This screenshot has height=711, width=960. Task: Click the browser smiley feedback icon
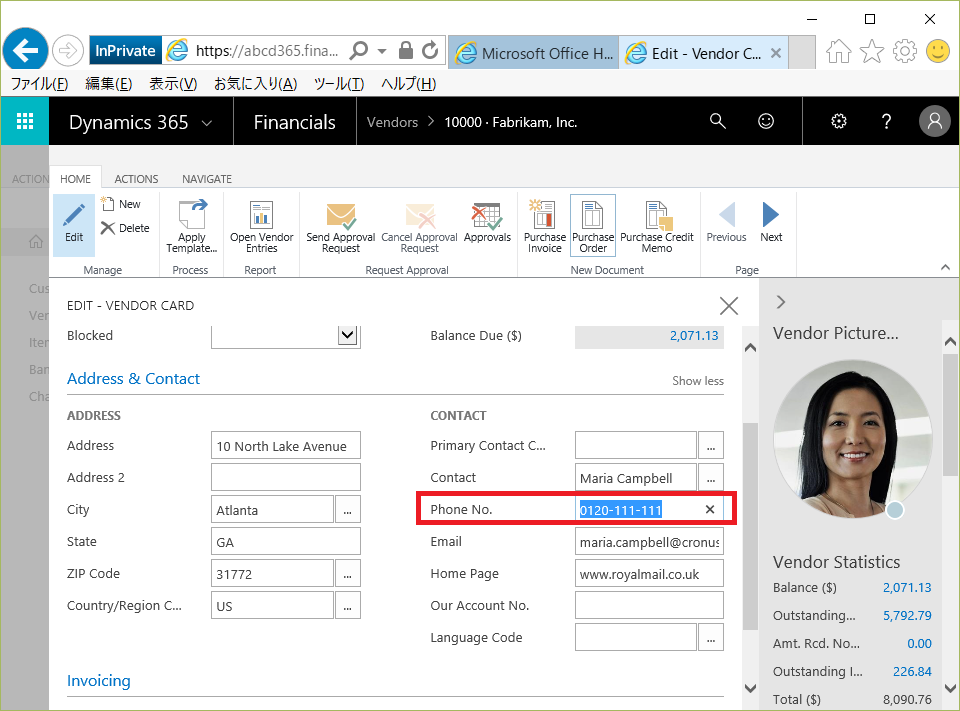click(937, 51)
